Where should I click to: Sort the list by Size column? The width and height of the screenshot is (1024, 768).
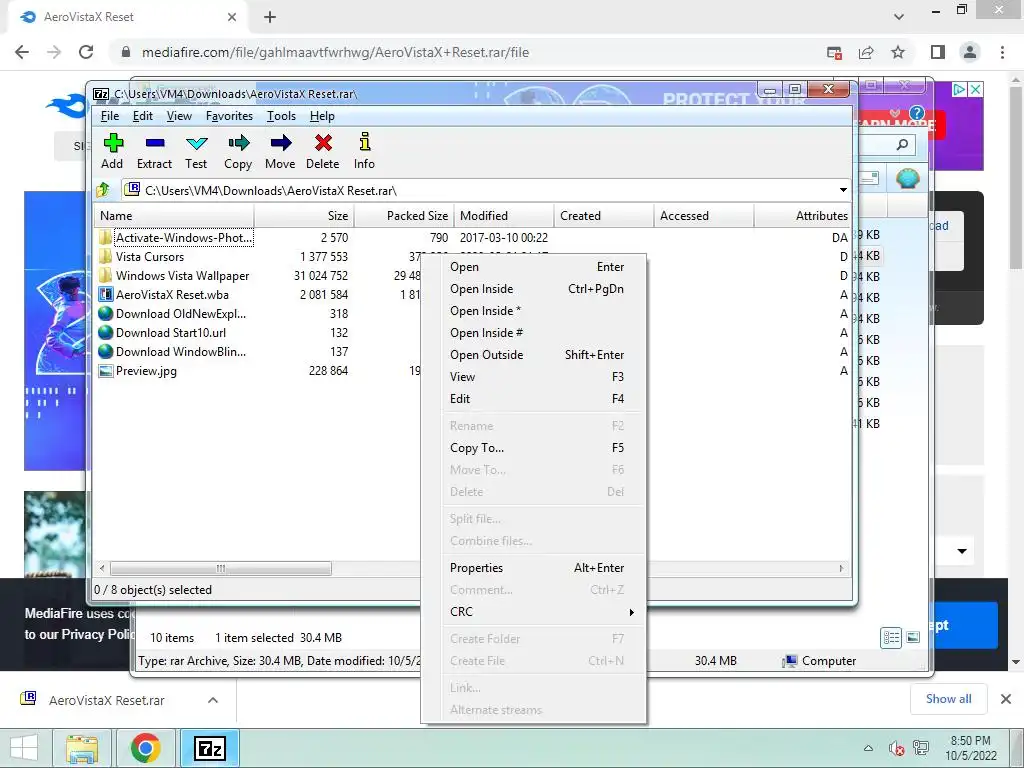(x=304, y=216)
